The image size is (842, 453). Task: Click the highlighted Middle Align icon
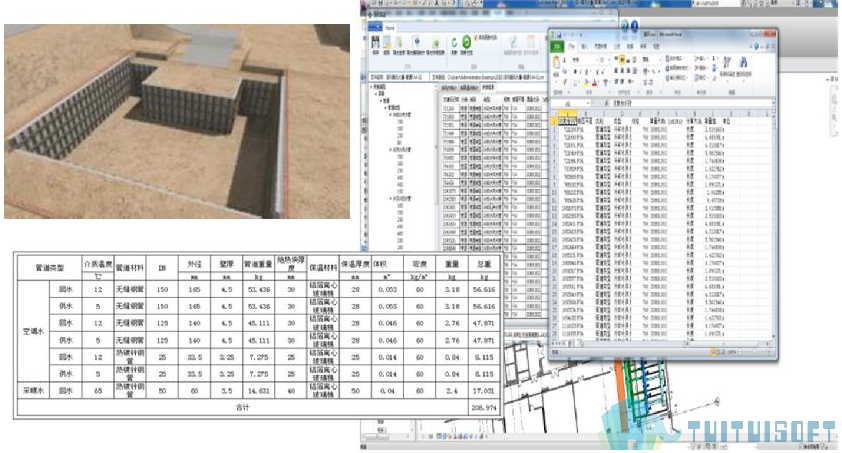coord(622,60)
